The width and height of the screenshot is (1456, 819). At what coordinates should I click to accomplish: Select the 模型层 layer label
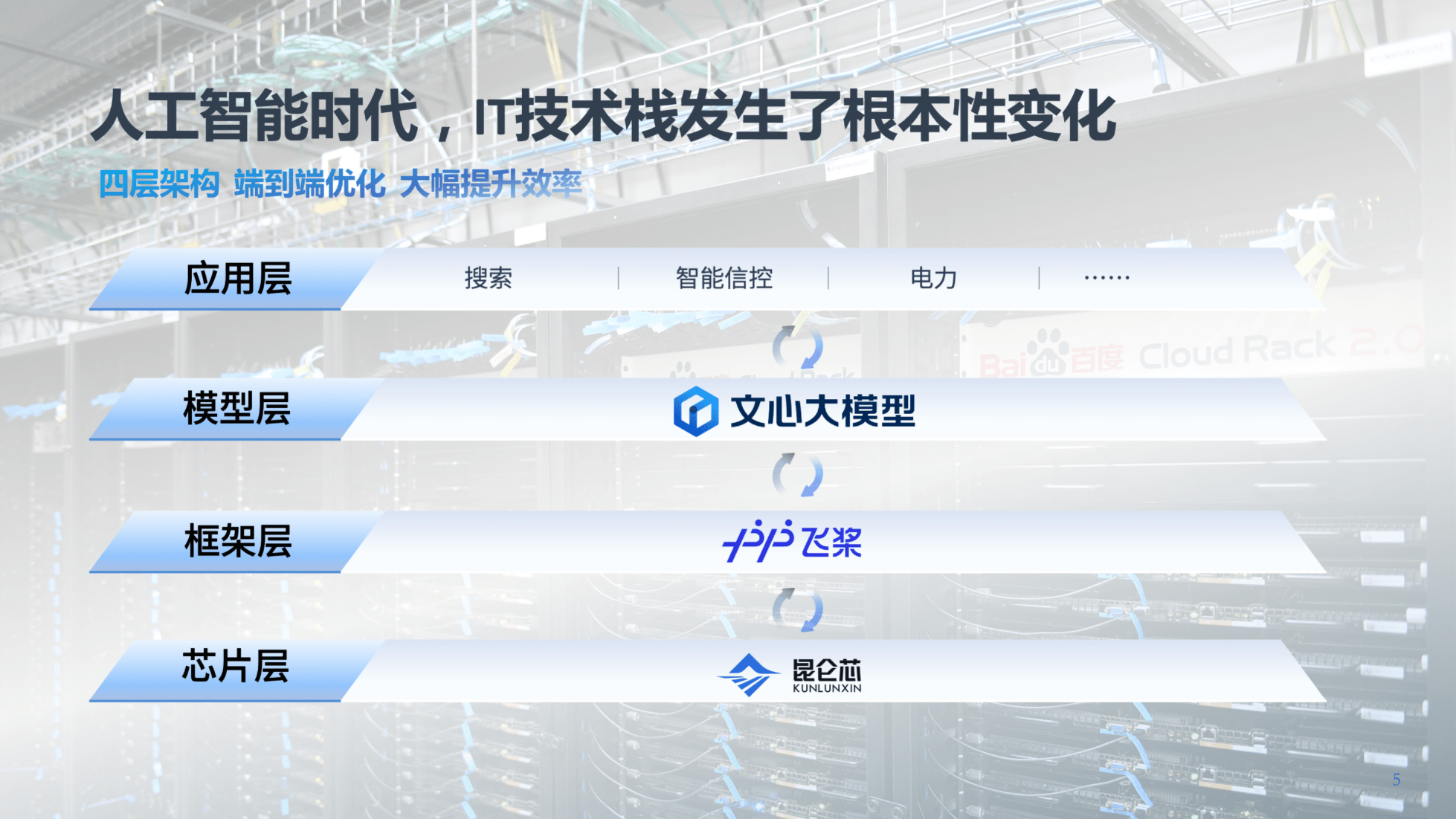click(x=236, y=409)
